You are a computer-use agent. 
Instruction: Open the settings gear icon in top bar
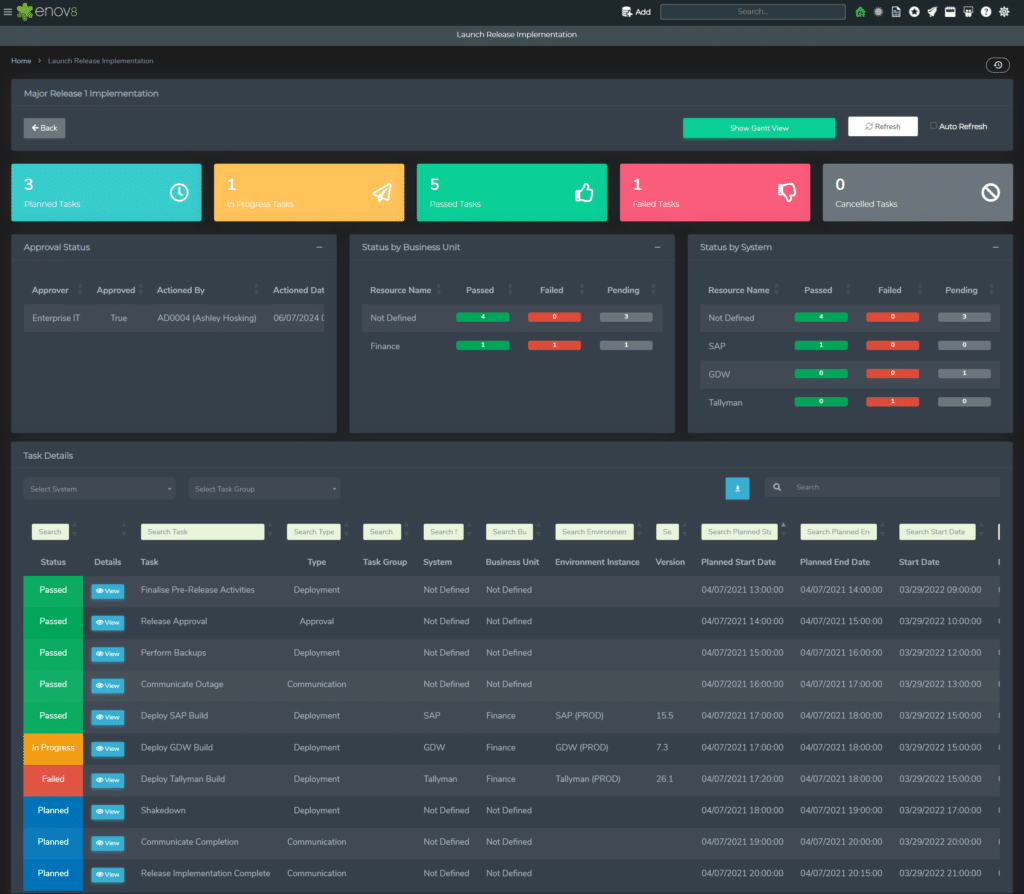pos(1004,12)
